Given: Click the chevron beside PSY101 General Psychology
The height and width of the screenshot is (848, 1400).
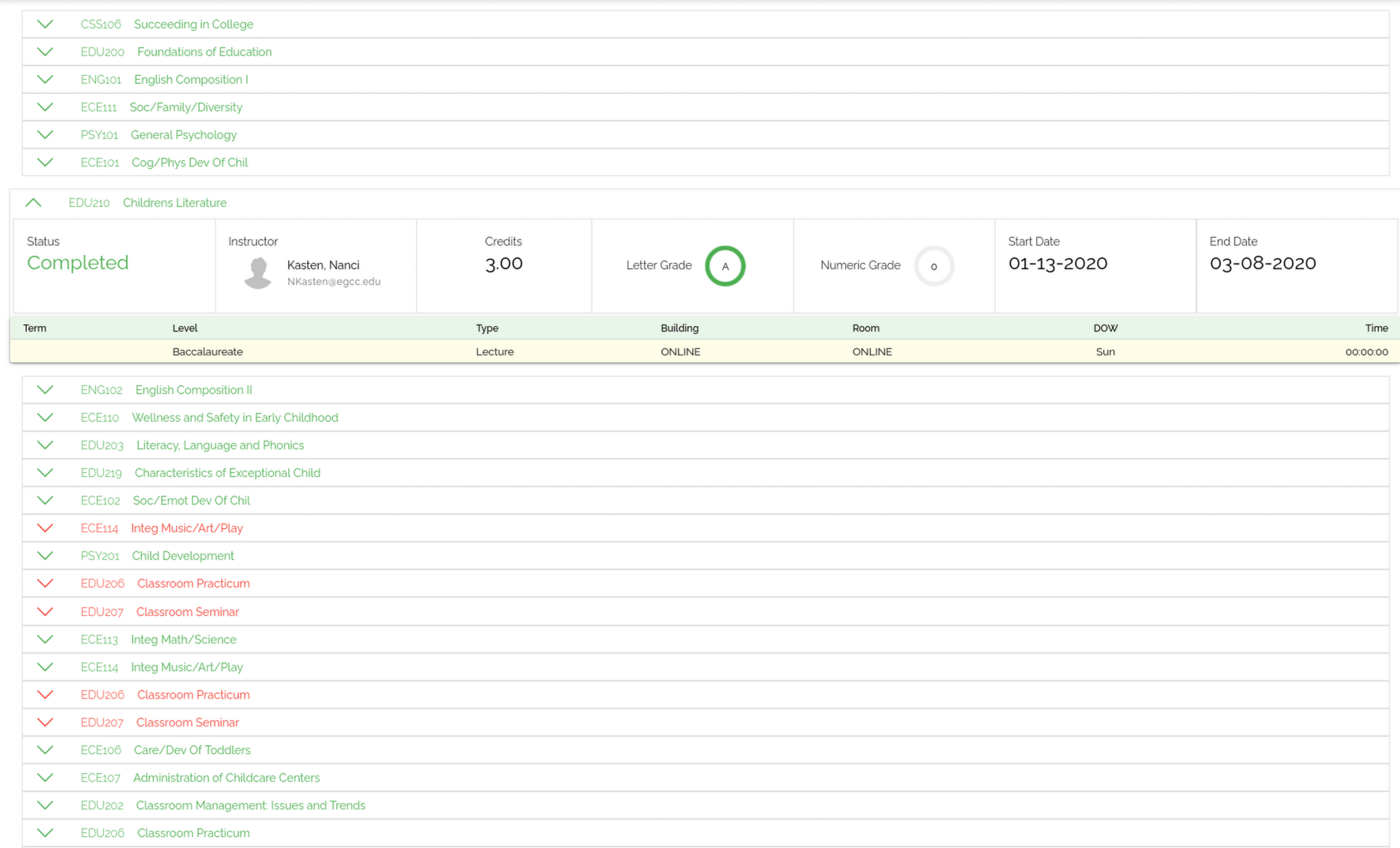Looking at the screenshot, I should [x=45, y=135].
